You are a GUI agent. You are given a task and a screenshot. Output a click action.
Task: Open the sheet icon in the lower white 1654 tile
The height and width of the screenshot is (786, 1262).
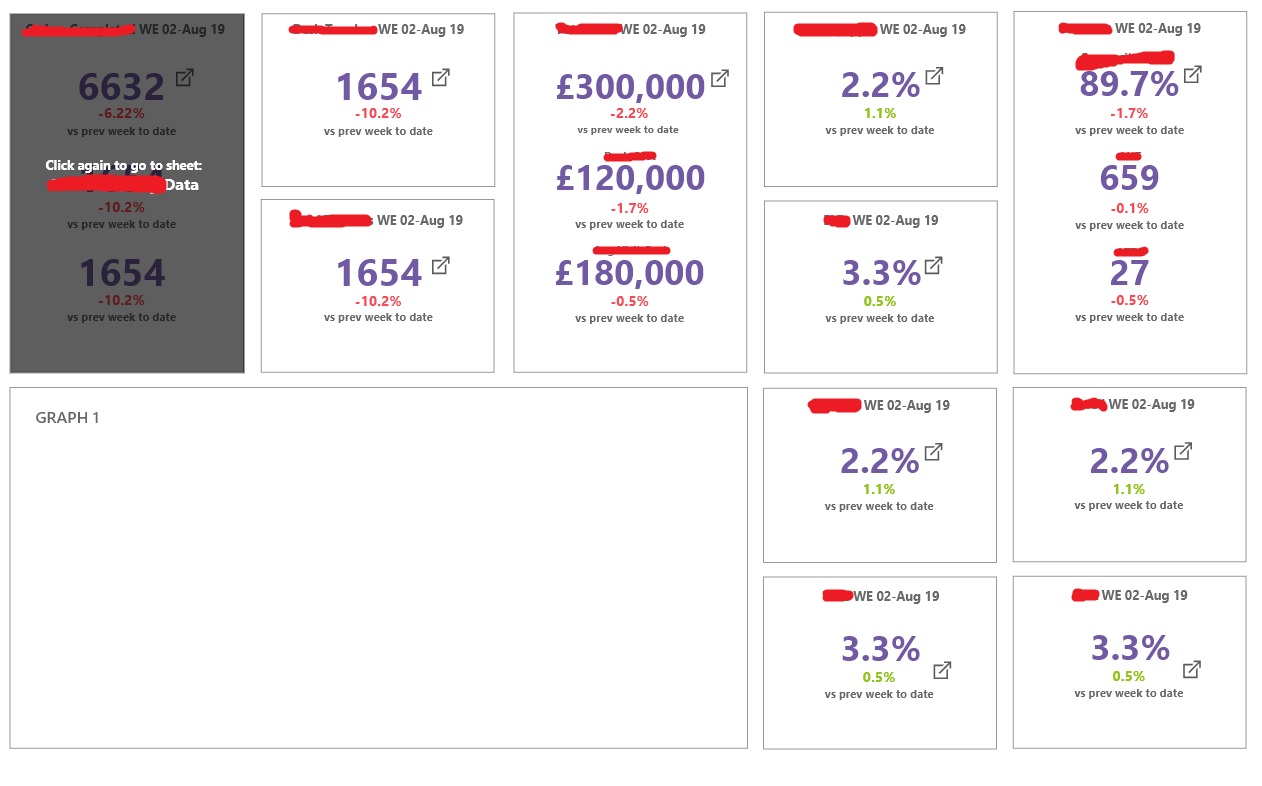440,265
